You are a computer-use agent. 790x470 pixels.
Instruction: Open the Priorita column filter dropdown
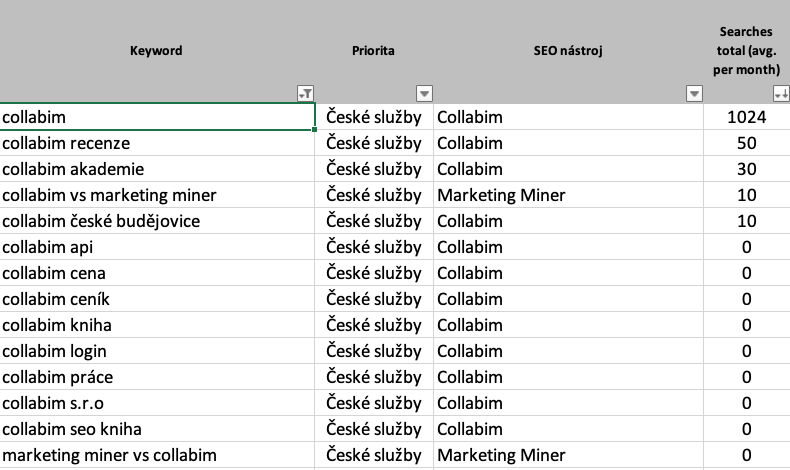[x=424, y=93]
